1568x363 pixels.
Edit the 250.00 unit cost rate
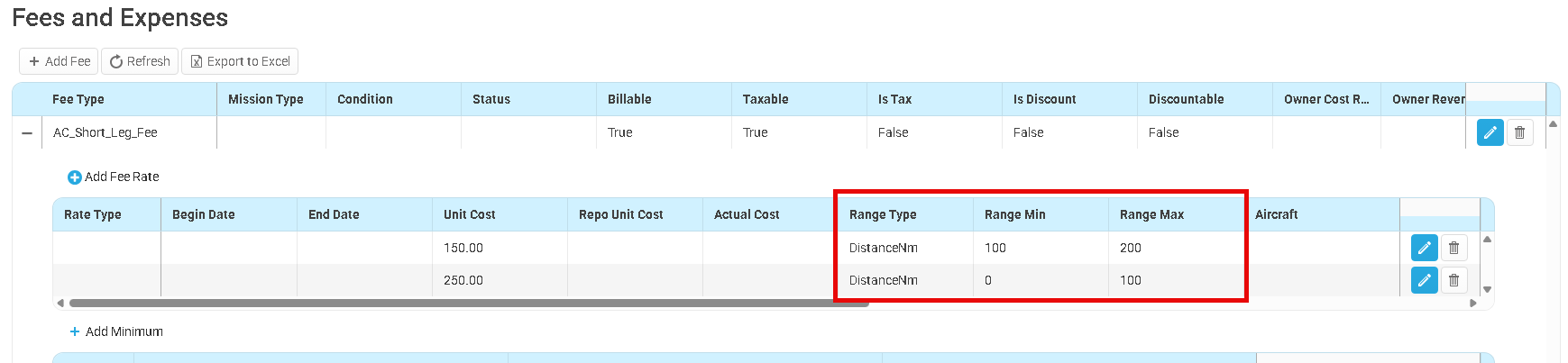tap(1424, 280)
